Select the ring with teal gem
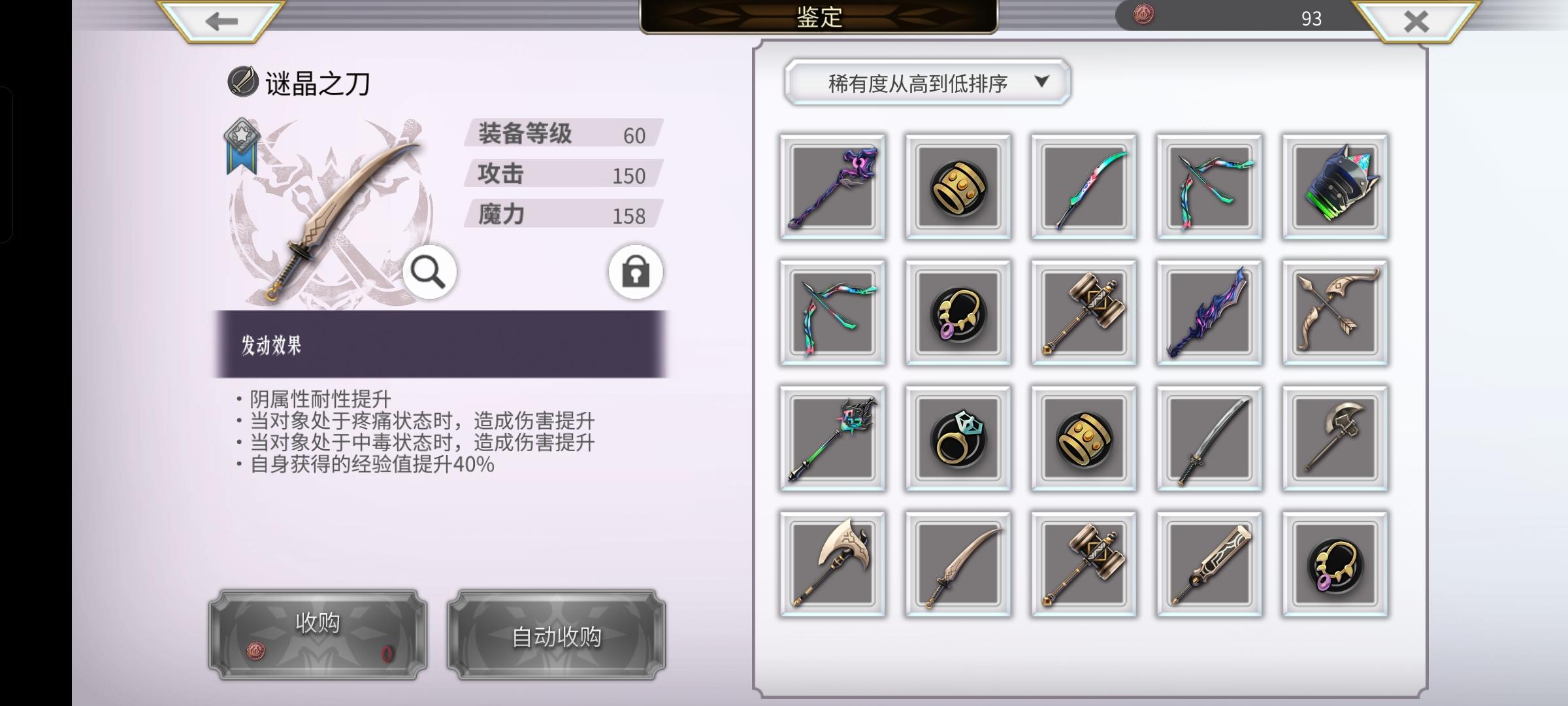1568x706 pixels. (x=958, y=438)
